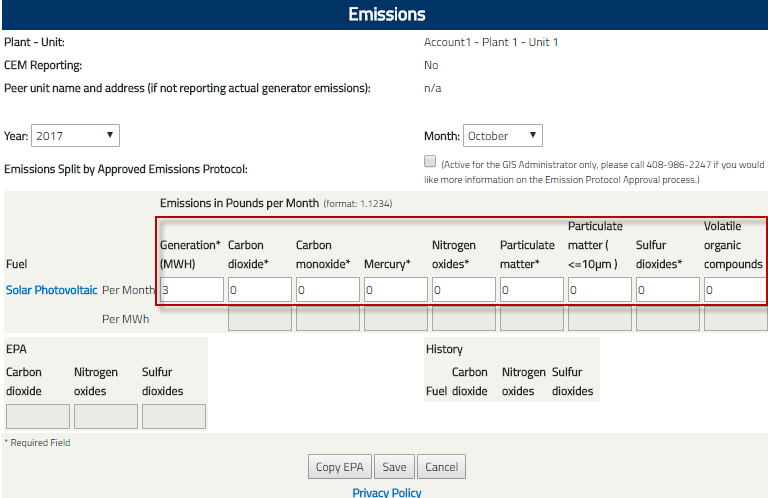768x498 pixels.
Task: Click the EPA Carbon dioxide field
Action: 38,417
